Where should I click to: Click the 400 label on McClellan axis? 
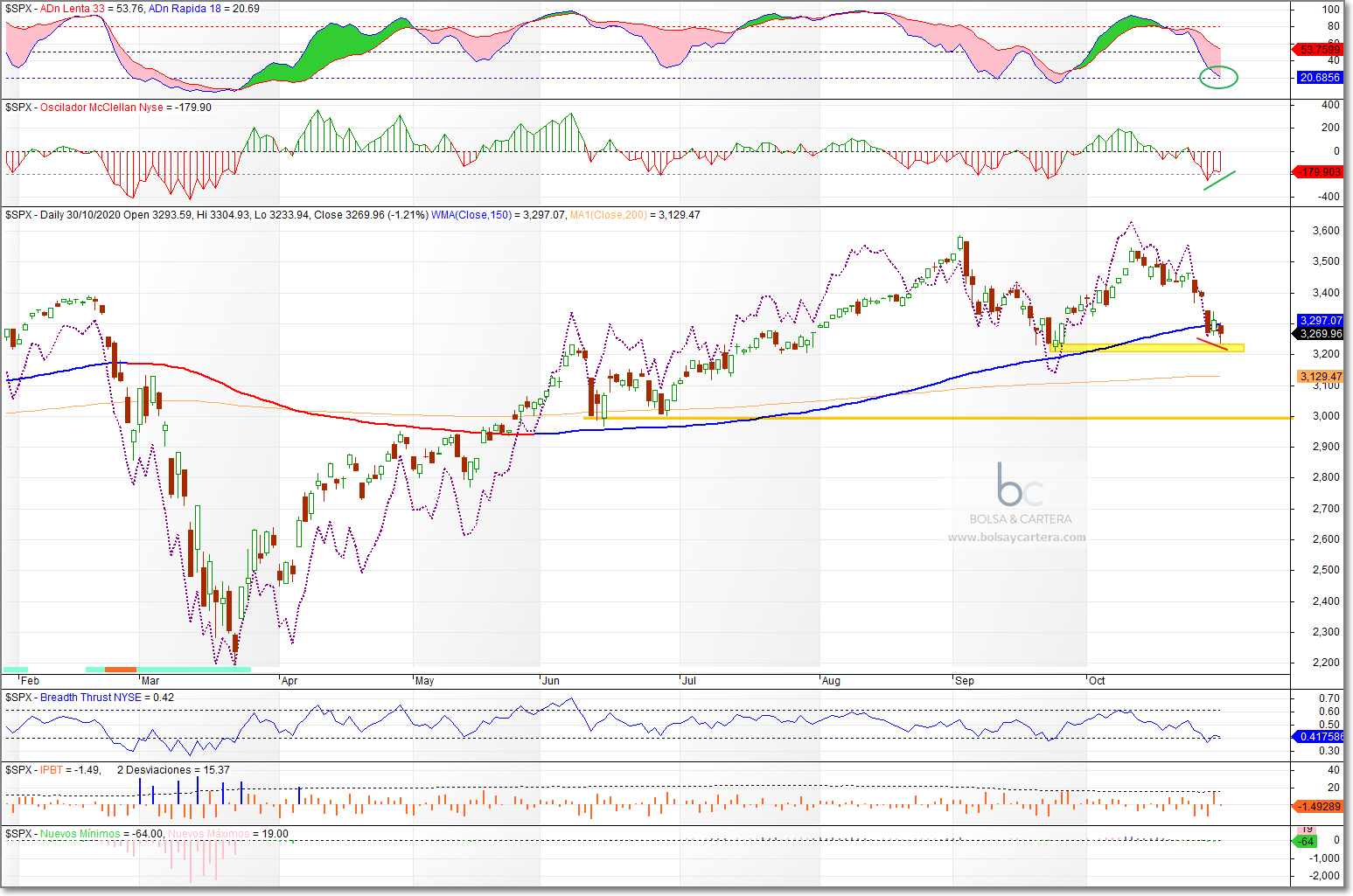click(1330, 105)
